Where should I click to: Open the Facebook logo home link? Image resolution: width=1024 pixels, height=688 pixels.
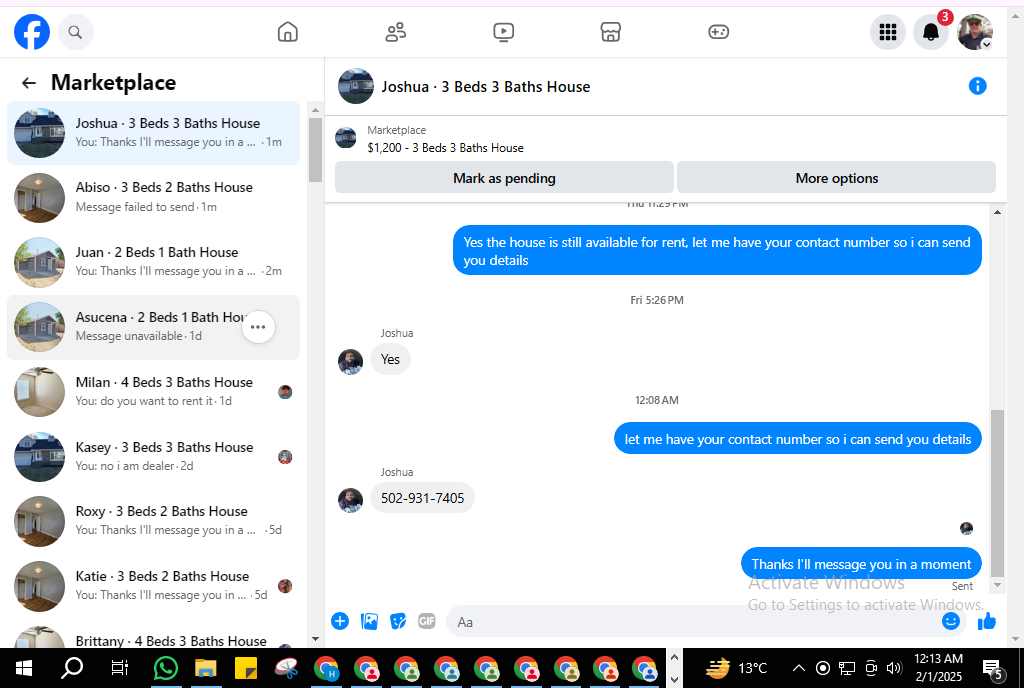pos(32,32)
